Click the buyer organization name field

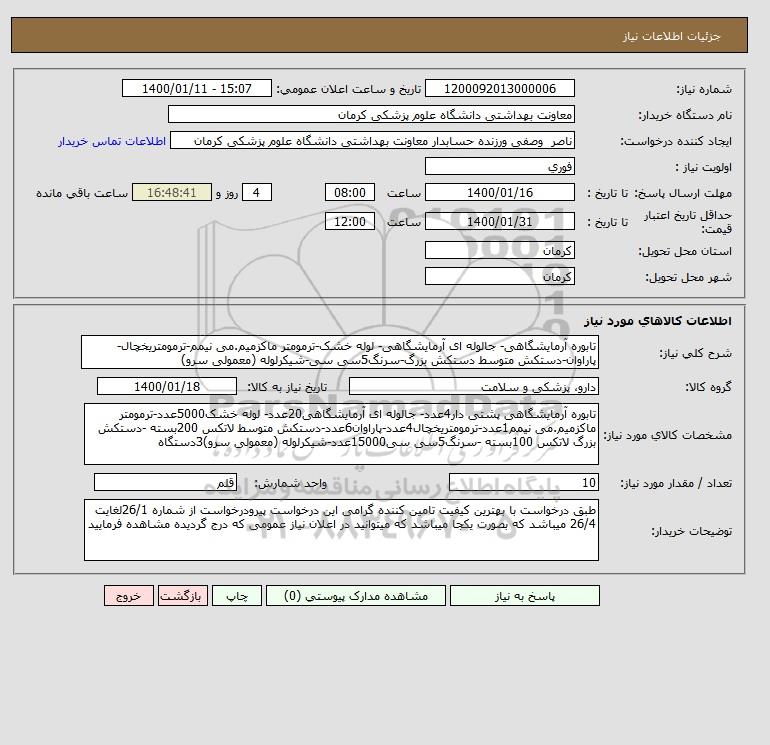coord(371,114)
